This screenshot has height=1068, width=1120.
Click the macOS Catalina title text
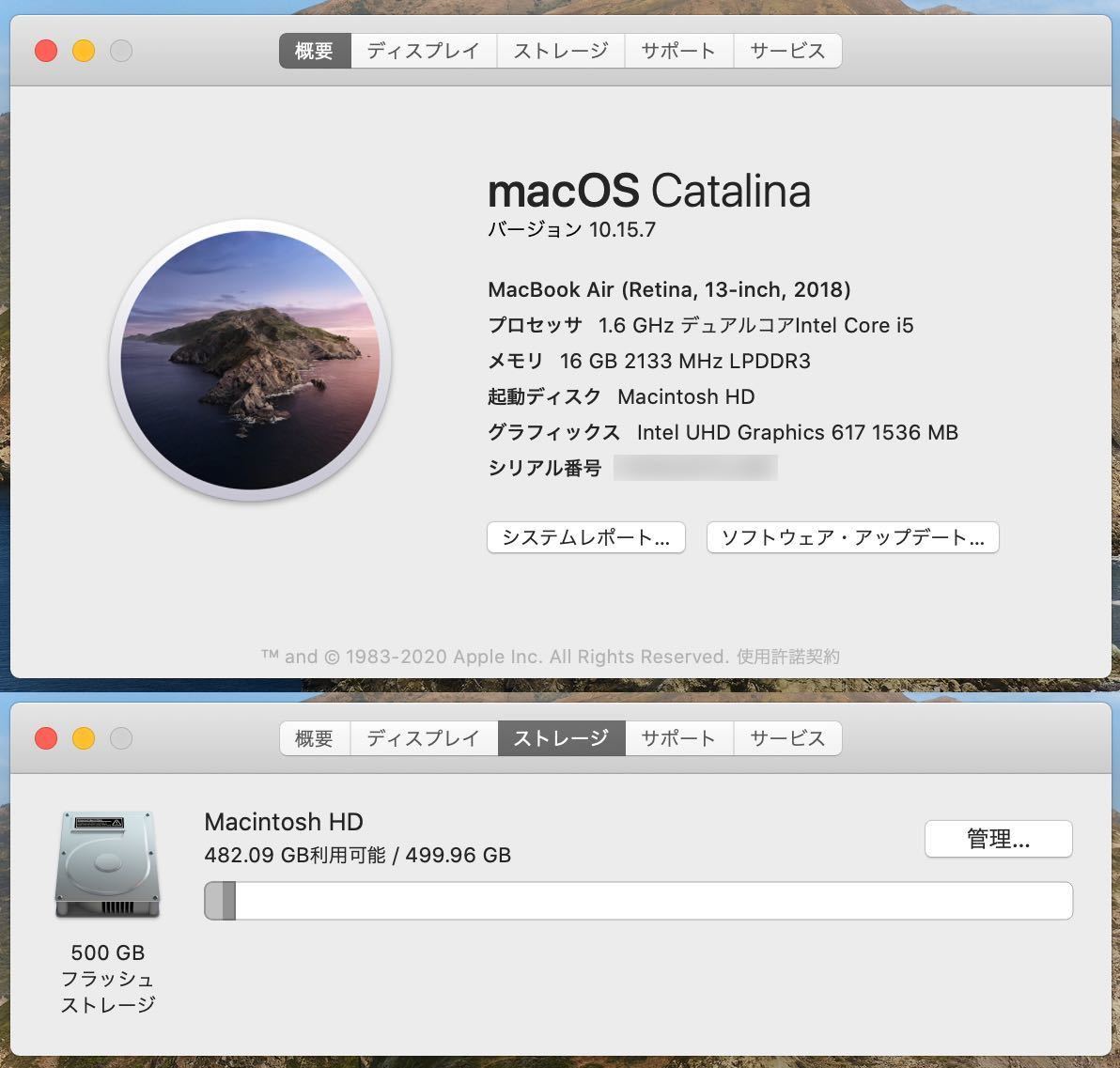649,192
